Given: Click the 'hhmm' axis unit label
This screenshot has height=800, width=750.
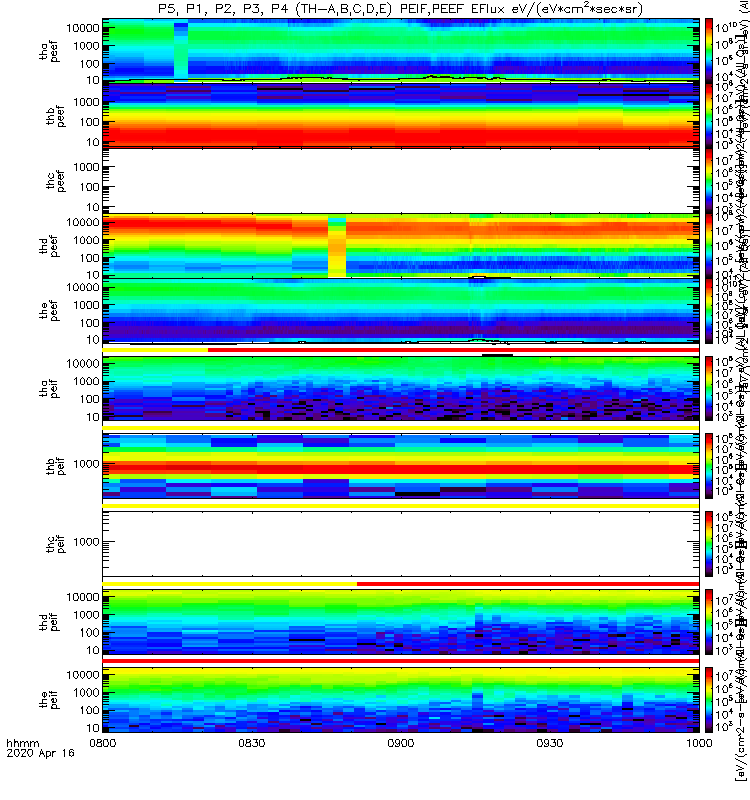Looking at the screenshot, I should [x=22, y=743].
